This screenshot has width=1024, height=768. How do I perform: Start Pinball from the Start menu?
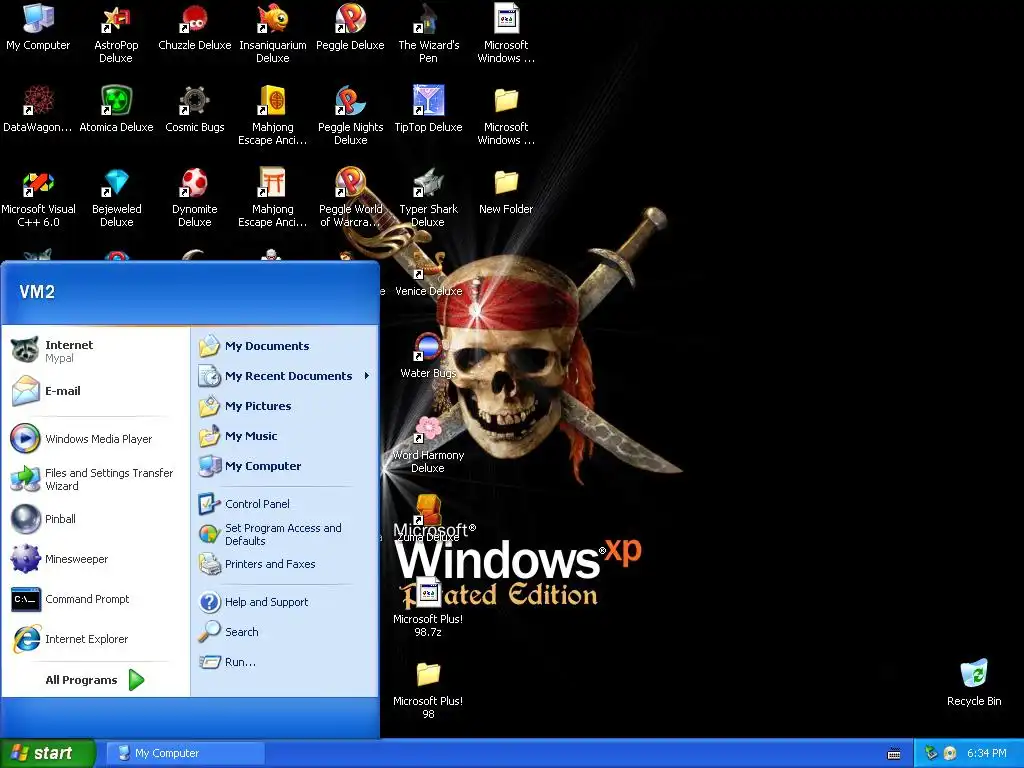[x=95, y=519]
